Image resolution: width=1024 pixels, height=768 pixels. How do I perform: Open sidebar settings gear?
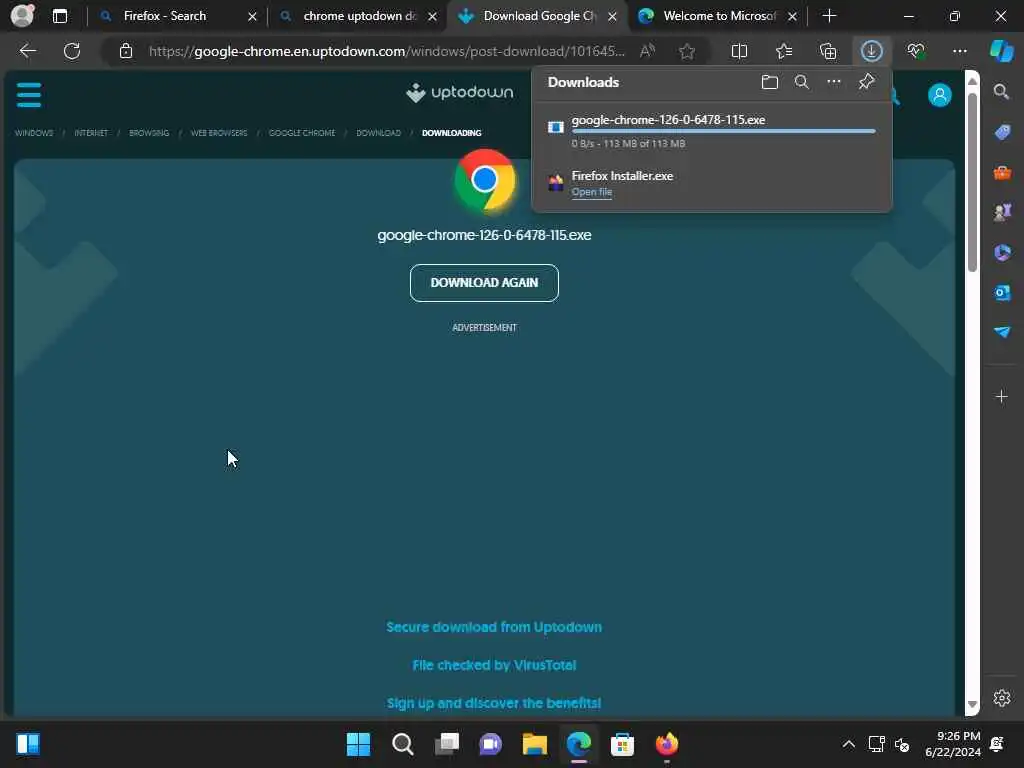[x=1001, y=697]
